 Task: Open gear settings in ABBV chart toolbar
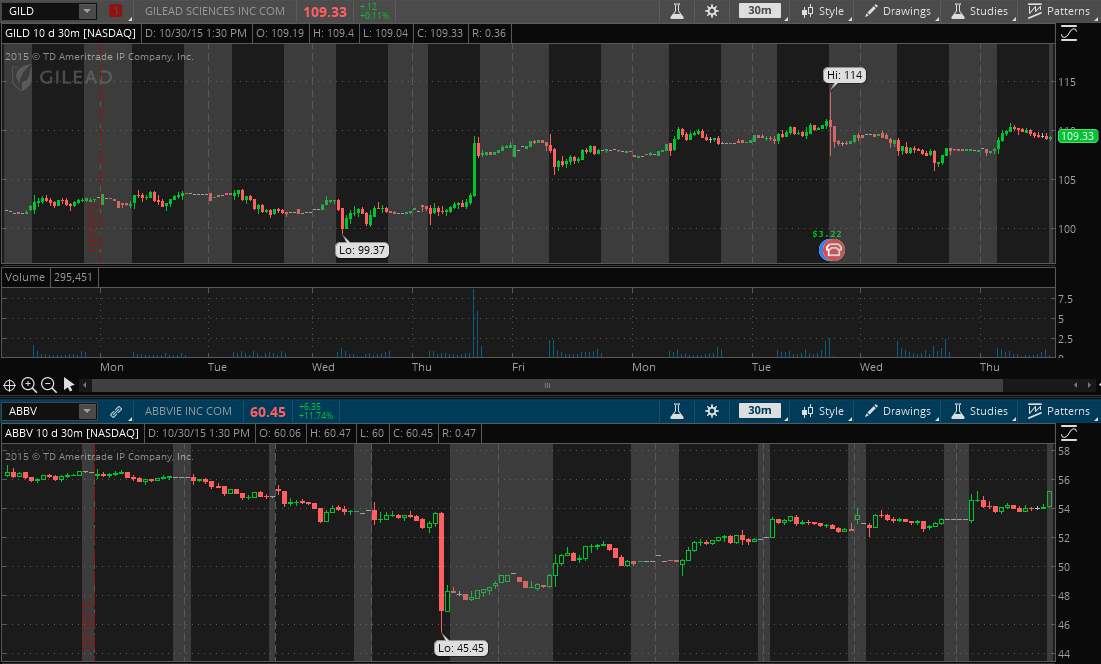tap(712, 411)
